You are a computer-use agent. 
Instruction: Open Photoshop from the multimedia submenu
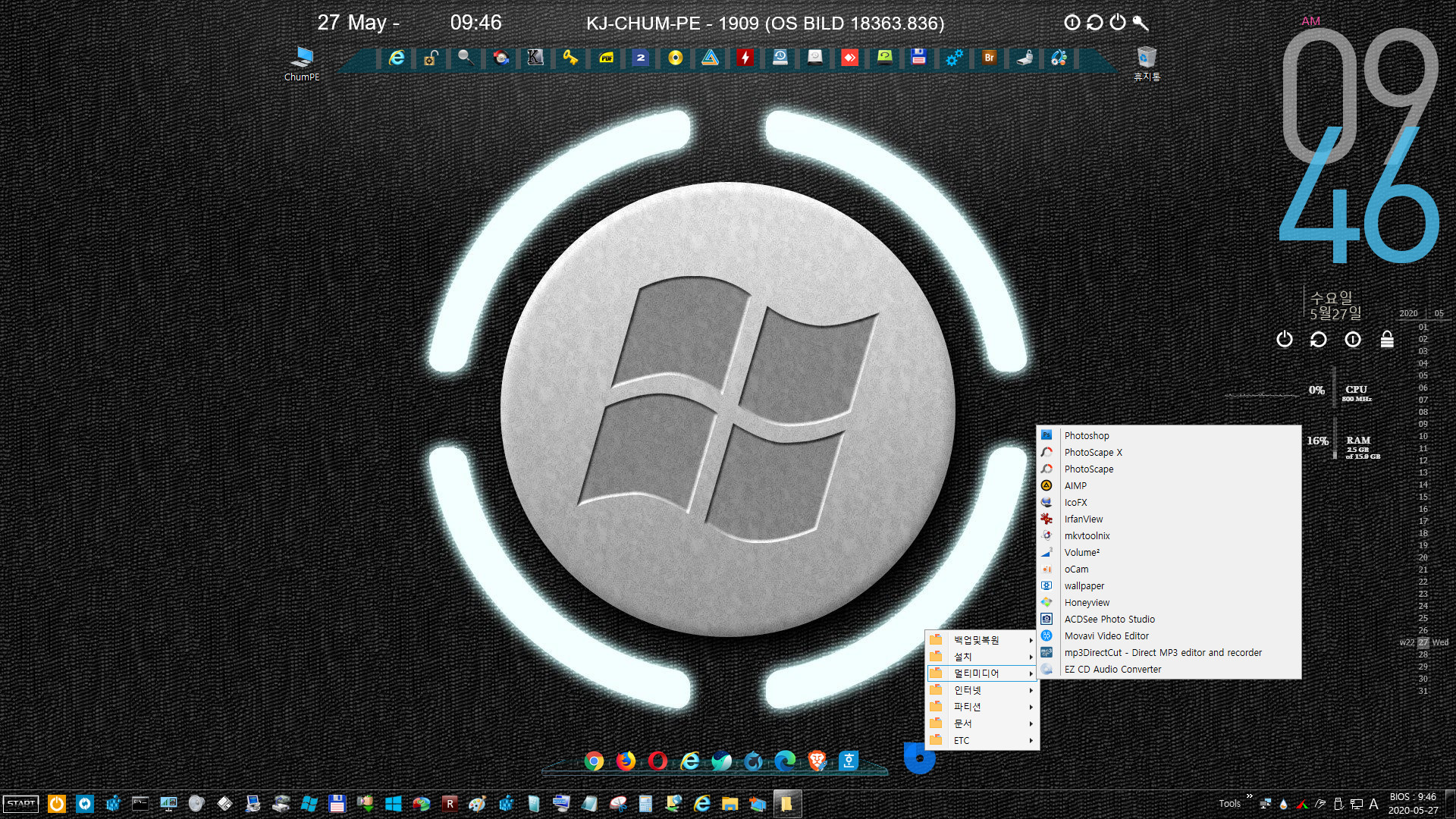[1169, 435]
